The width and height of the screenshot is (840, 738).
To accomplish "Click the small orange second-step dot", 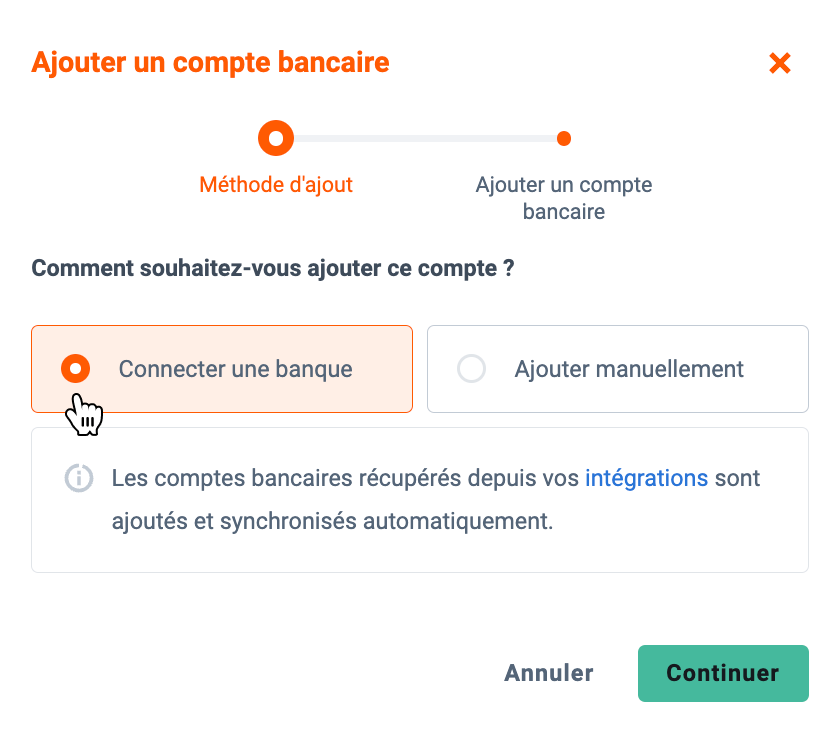I will 564,139.
